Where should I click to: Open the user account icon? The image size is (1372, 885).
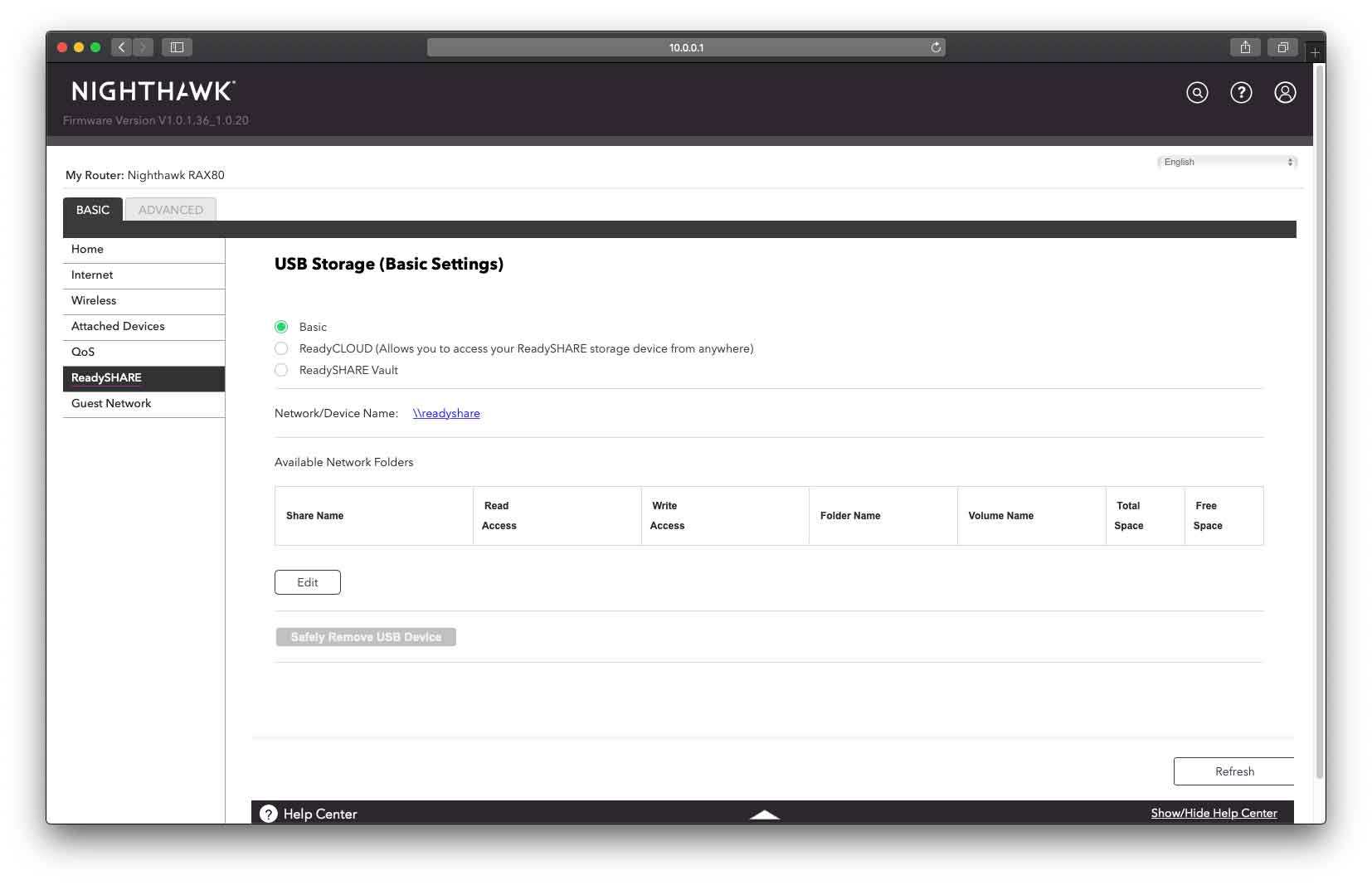(x=1285, y=93)
